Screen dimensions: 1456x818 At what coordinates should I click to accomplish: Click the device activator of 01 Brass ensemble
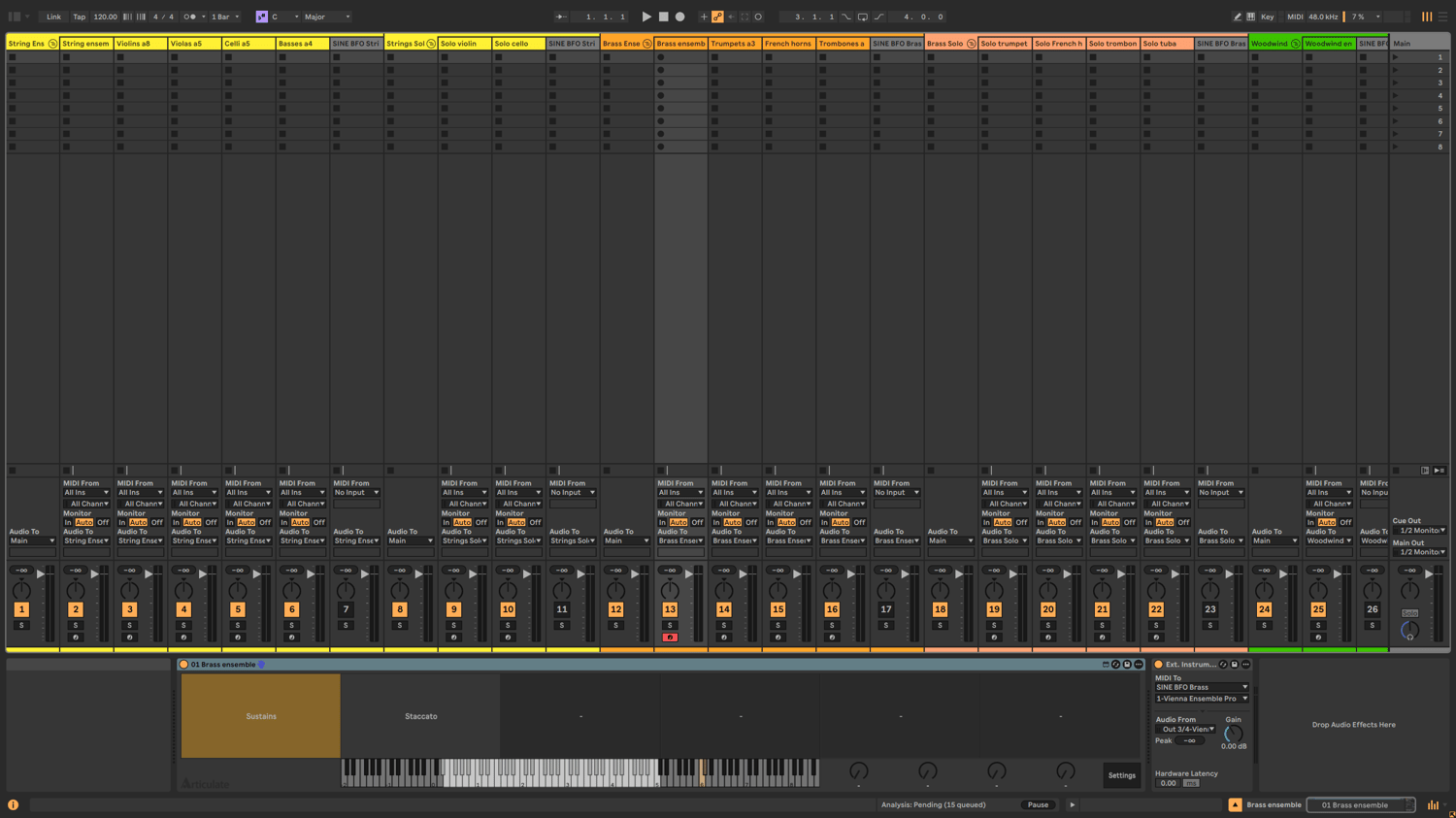183,665
